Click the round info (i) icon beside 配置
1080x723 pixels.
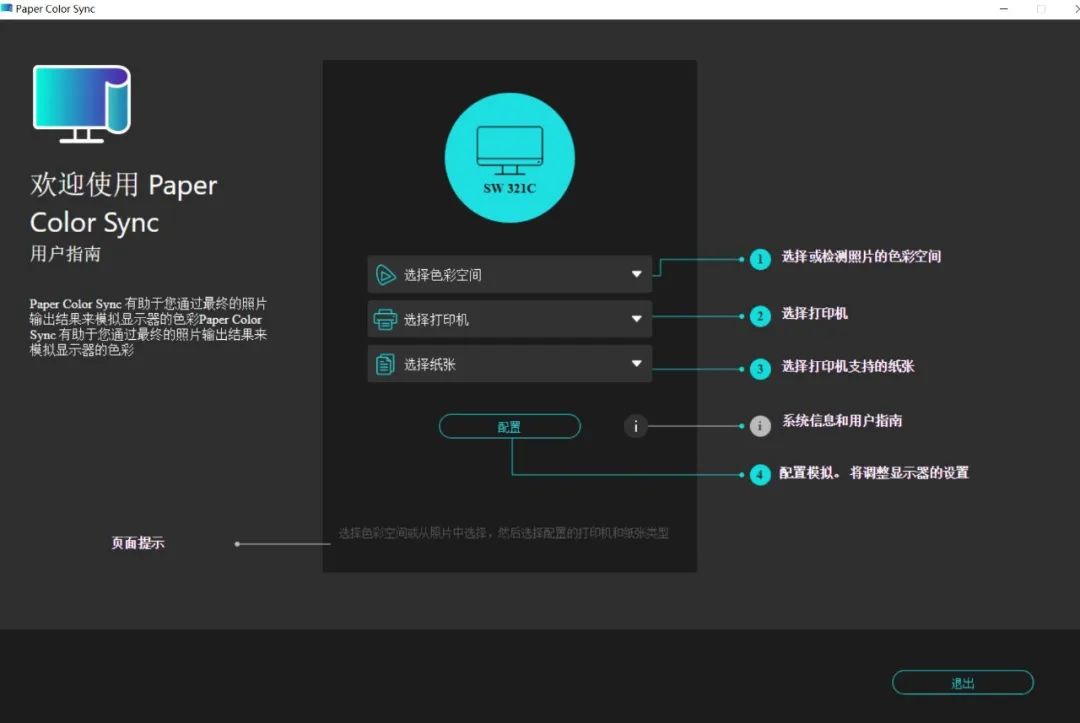635,426
